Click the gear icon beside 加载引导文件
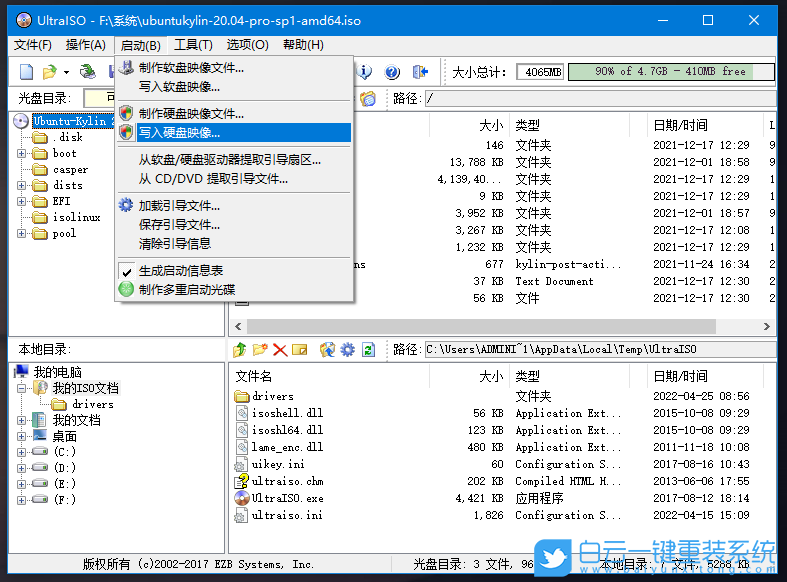Screen dimensions: 787x582 point(126,205)
